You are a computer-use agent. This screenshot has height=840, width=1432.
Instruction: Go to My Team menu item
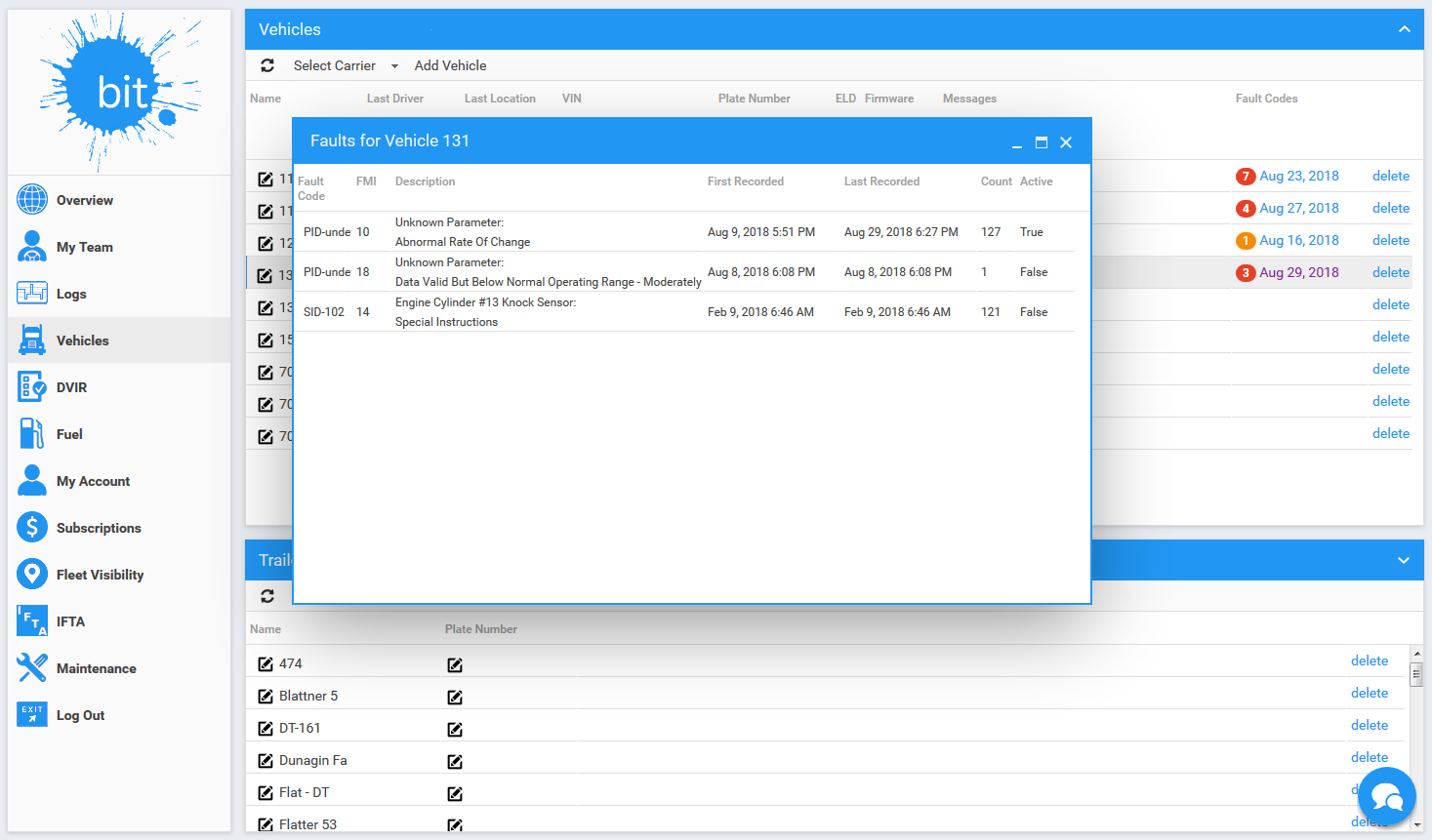click(x=85, y=247)
